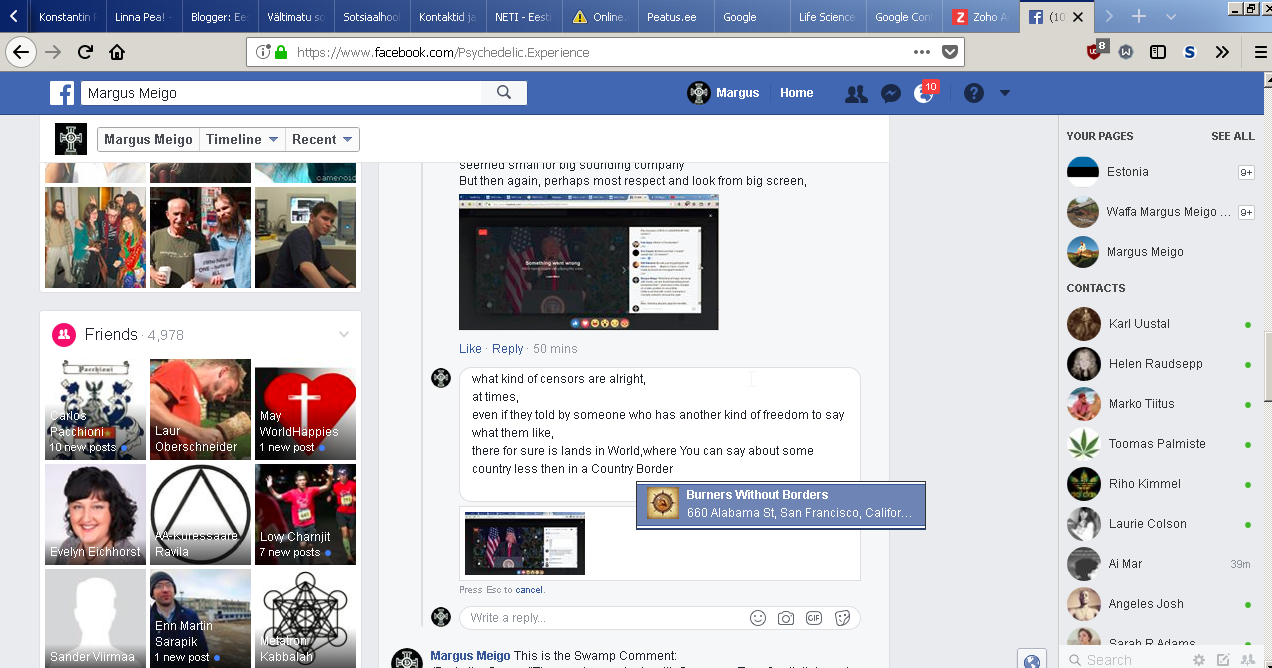This screenshot has height=668, width=1272.
Task: Cancel comment editing
Action: coord(529,590)
